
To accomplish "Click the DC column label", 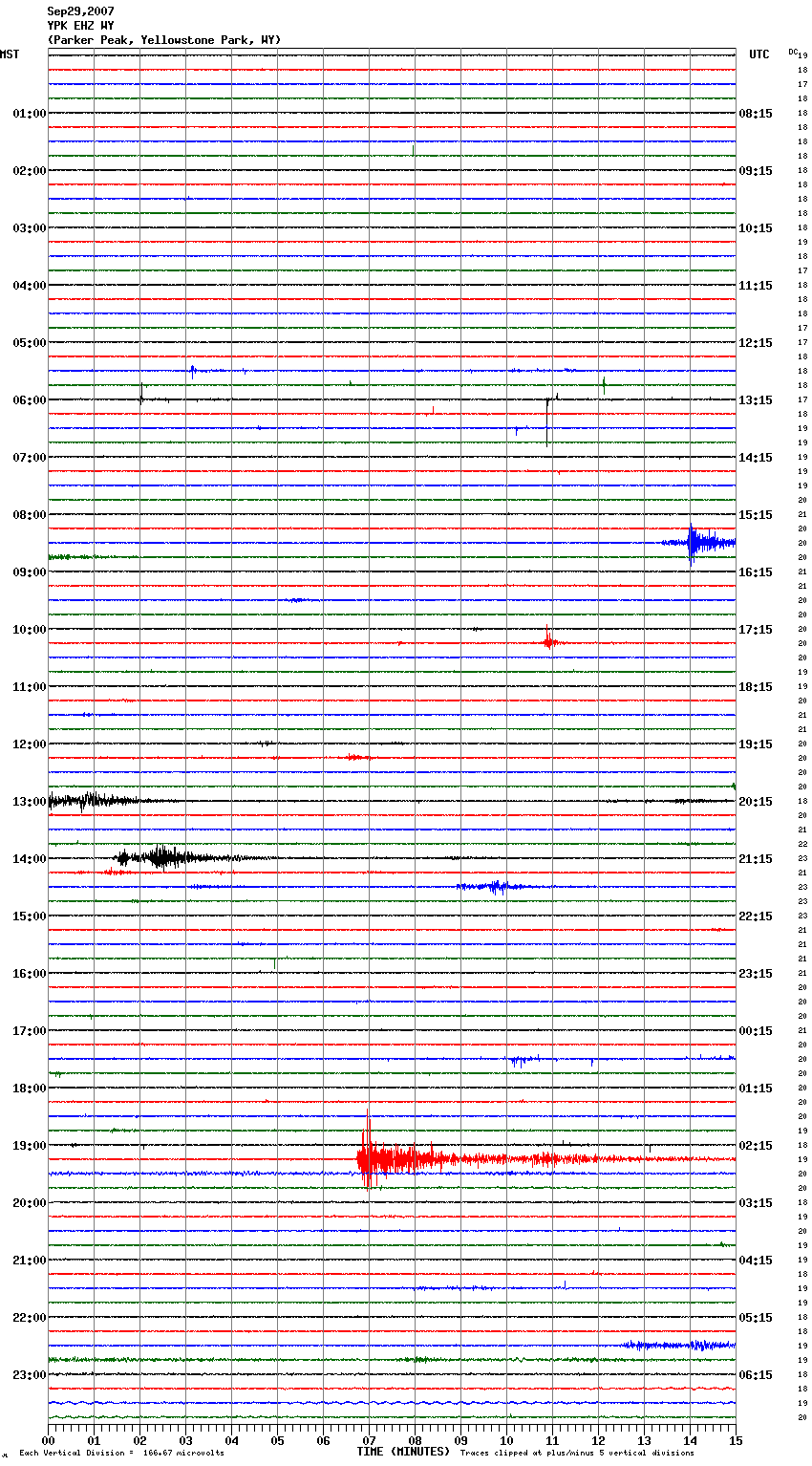I will (x=793, y=52).
